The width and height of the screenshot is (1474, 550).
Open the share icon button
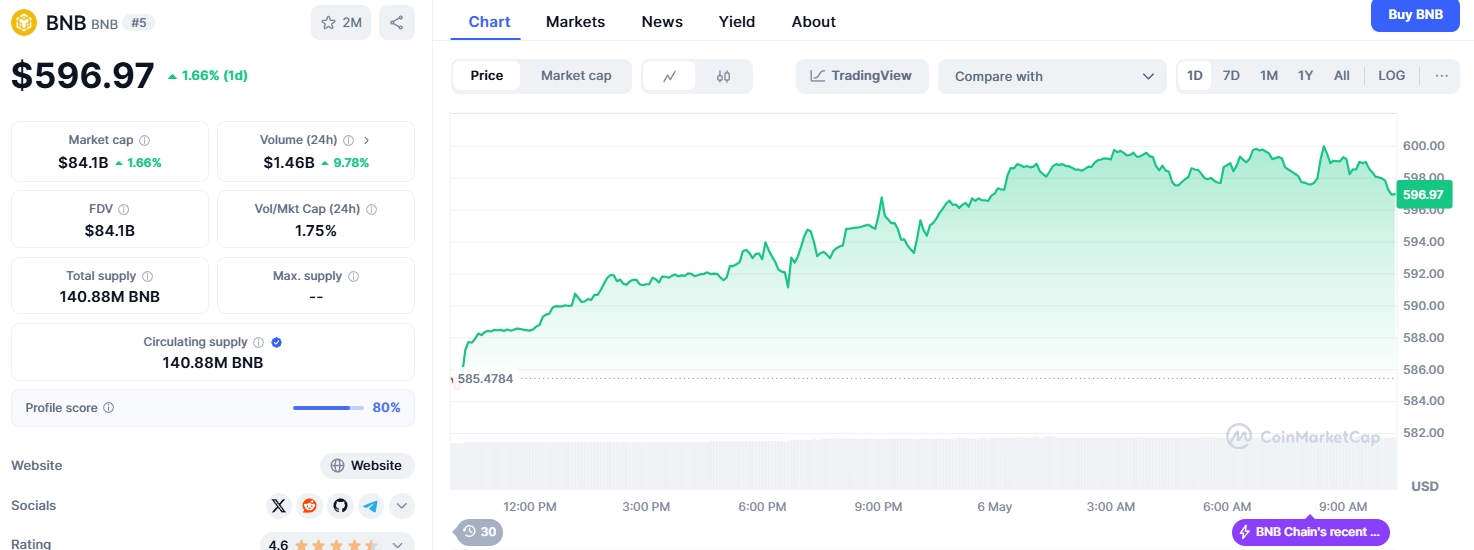tap(397, 22)
